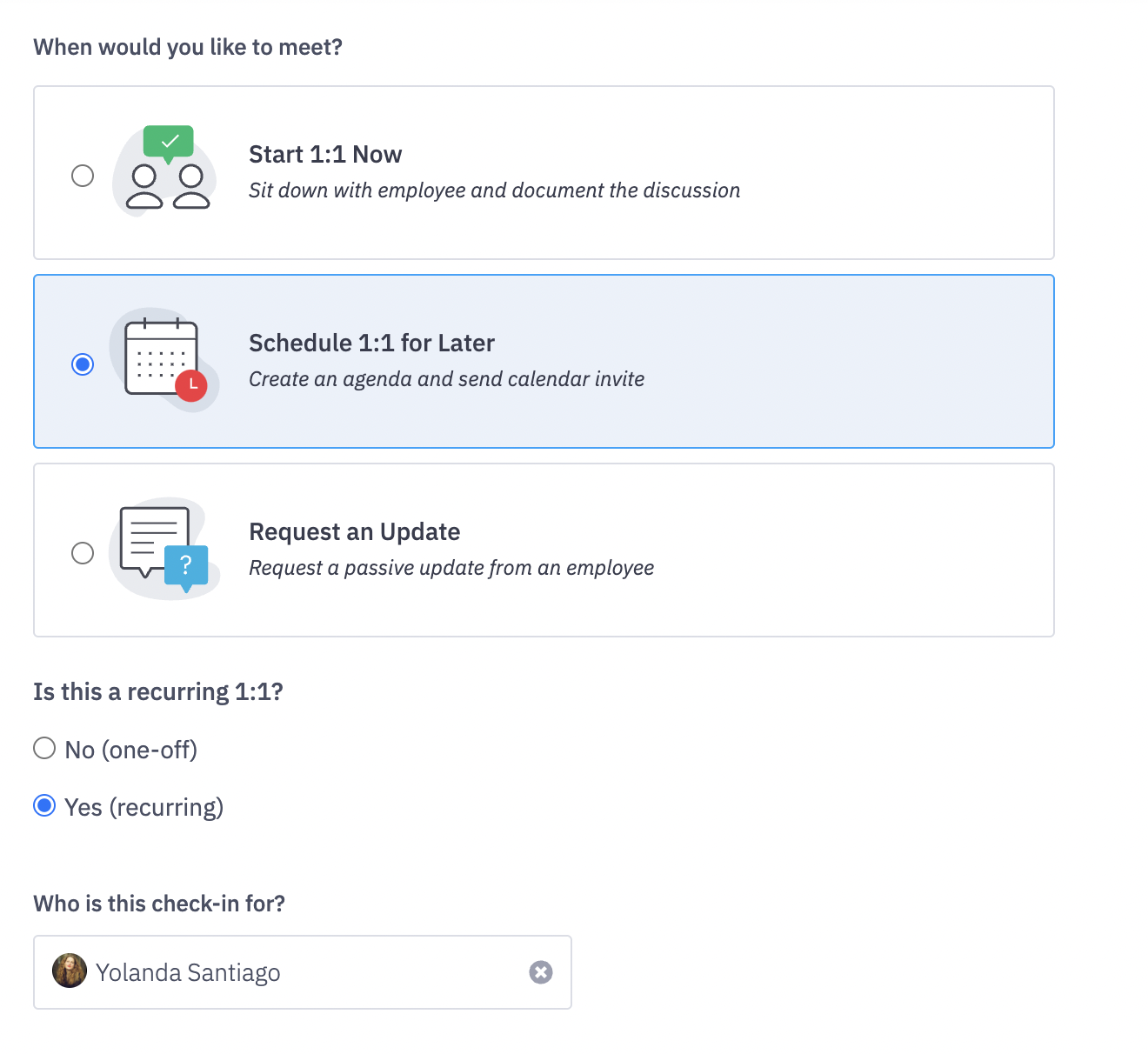This screenshot has width=1148, height=1054.
Task: Click the Is this a recurring 1:1 heading
Action: [x=158, y=691]
